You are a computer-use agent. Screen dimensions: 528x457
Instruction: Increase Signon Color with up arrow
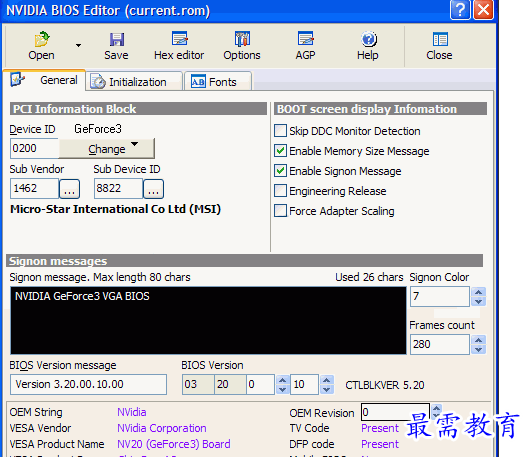(x=479, y=292)
